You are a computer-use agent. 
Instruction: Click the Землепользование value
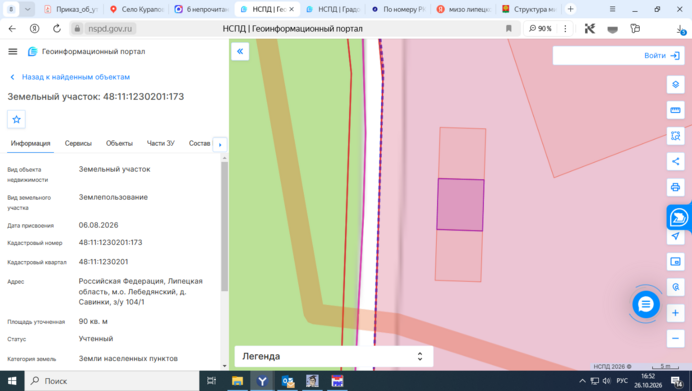(113, 197)
